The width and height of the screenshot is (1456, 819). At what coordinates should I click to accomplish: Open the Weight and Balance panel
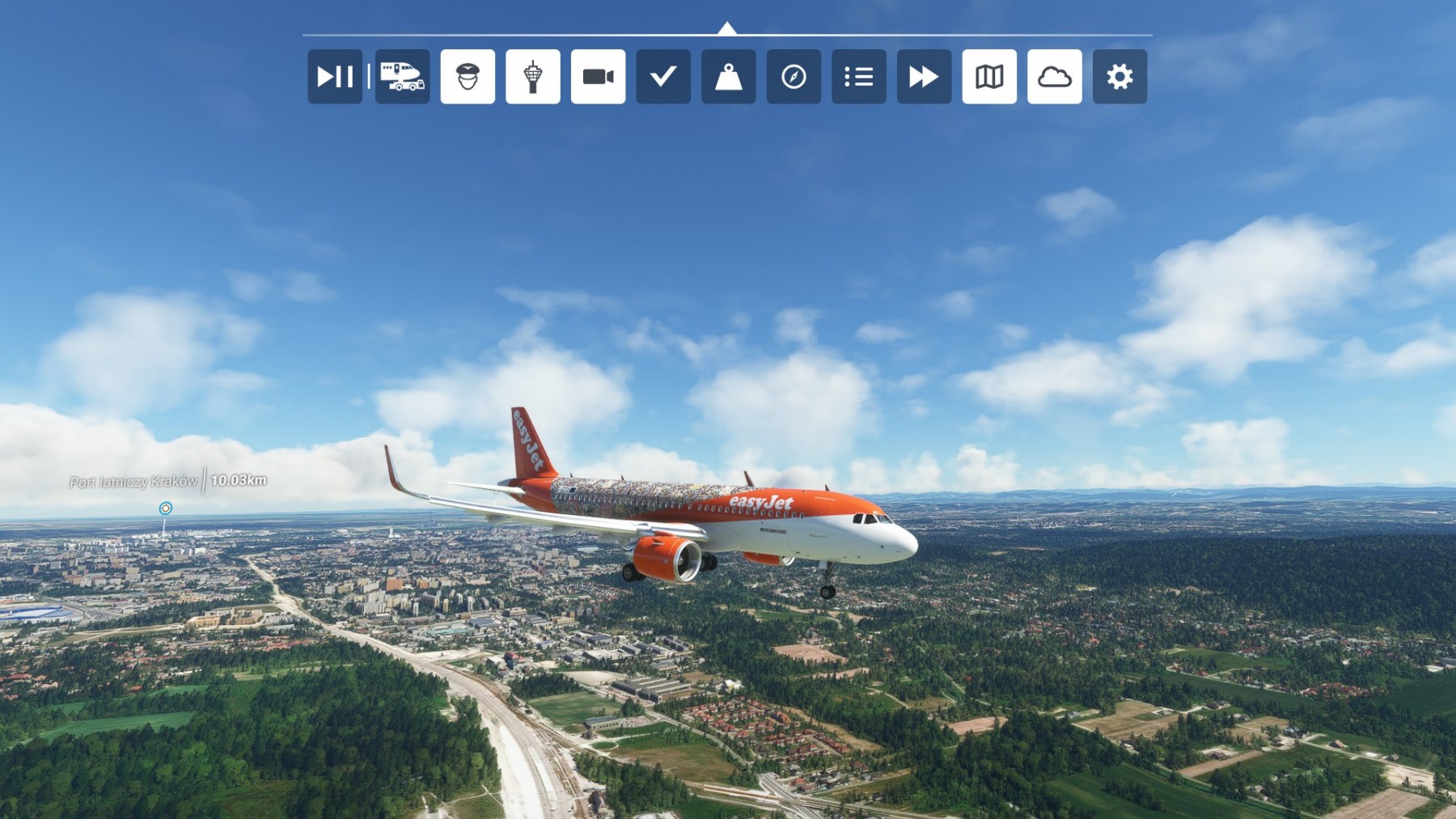pos(729,77)
